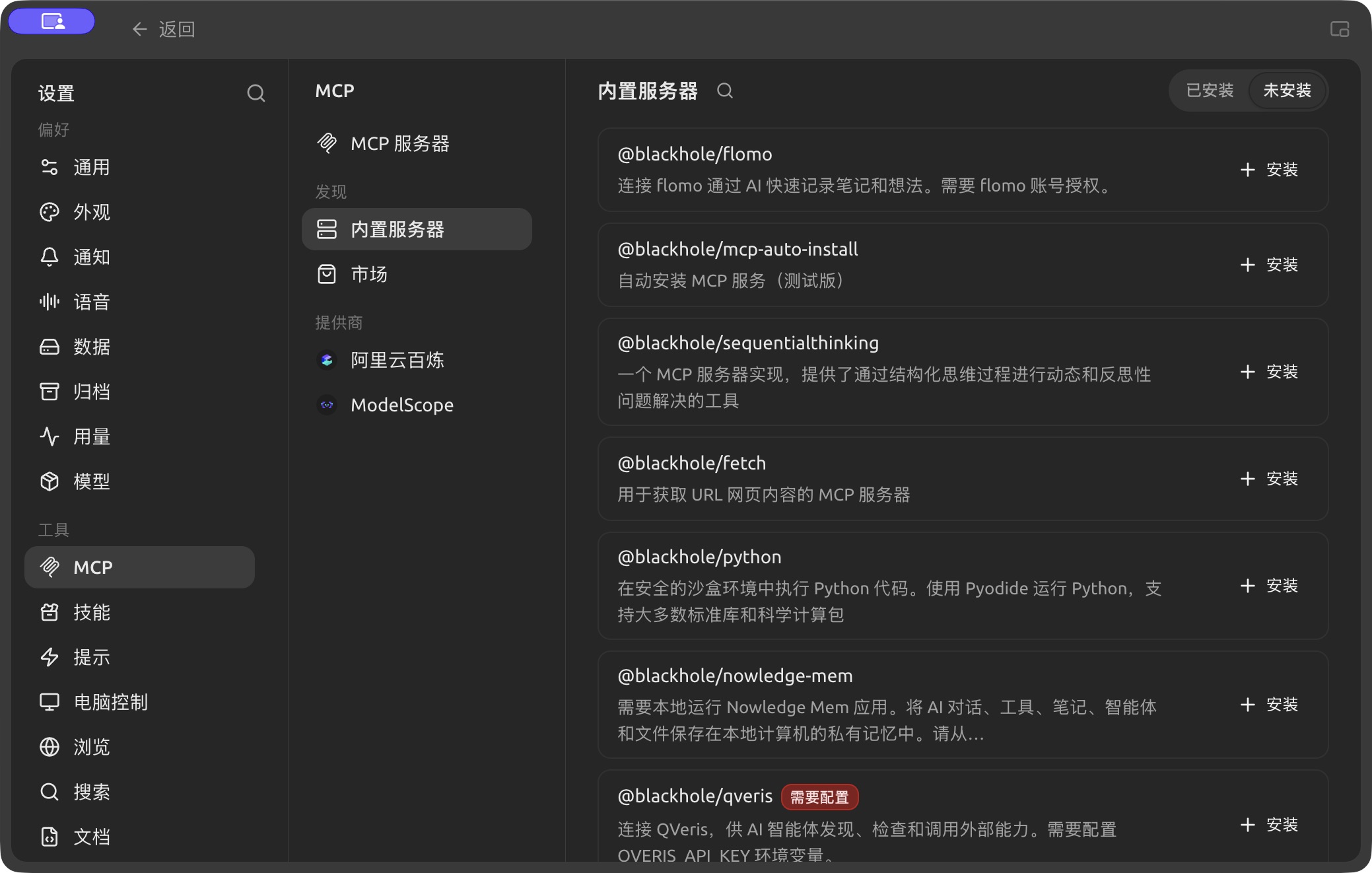Viewport: 1372px width, 873px height.
Task: Open settings search magnifier icon
Action: click(x=256, y=93)
